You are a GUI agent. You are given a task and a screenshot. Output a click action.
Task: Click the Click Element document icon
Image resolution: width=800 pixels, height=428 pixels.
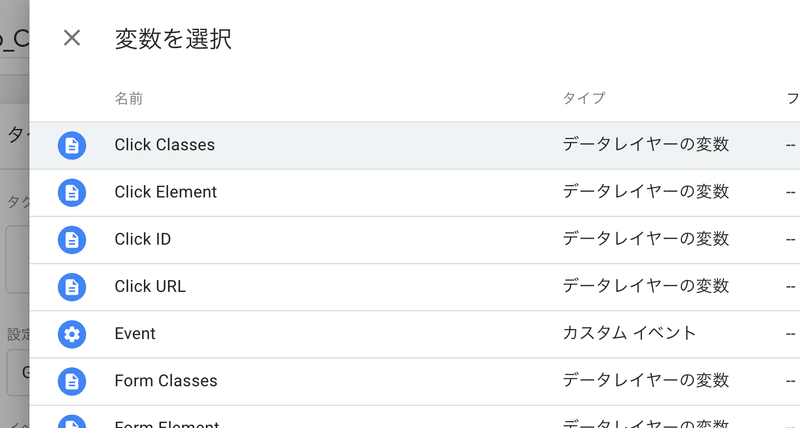[72, 193]
